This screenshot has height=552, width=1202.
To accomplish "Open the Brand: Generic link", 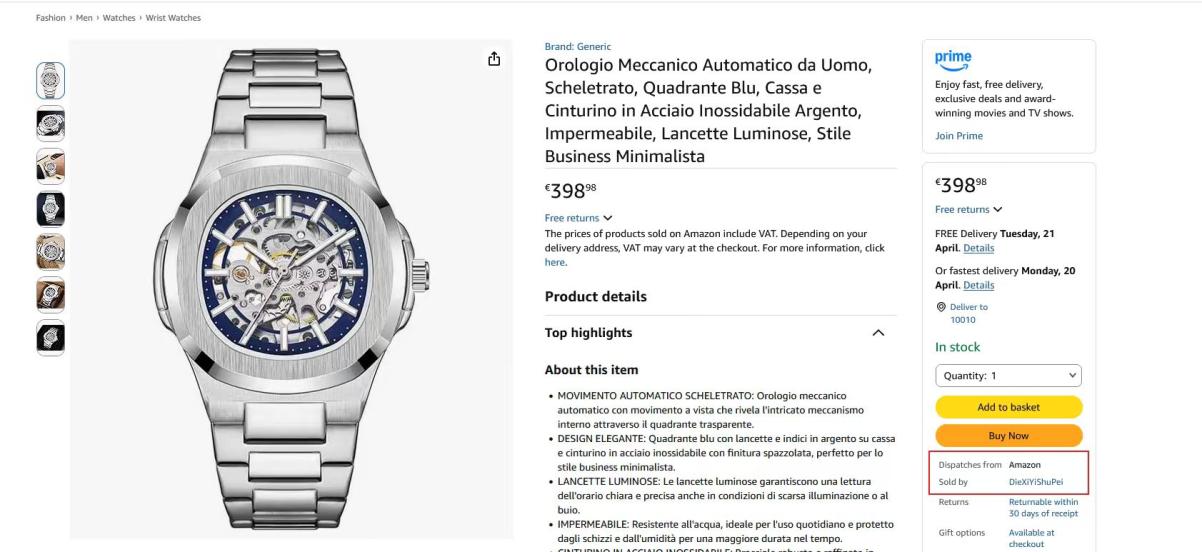I will [x=578, y=46].
